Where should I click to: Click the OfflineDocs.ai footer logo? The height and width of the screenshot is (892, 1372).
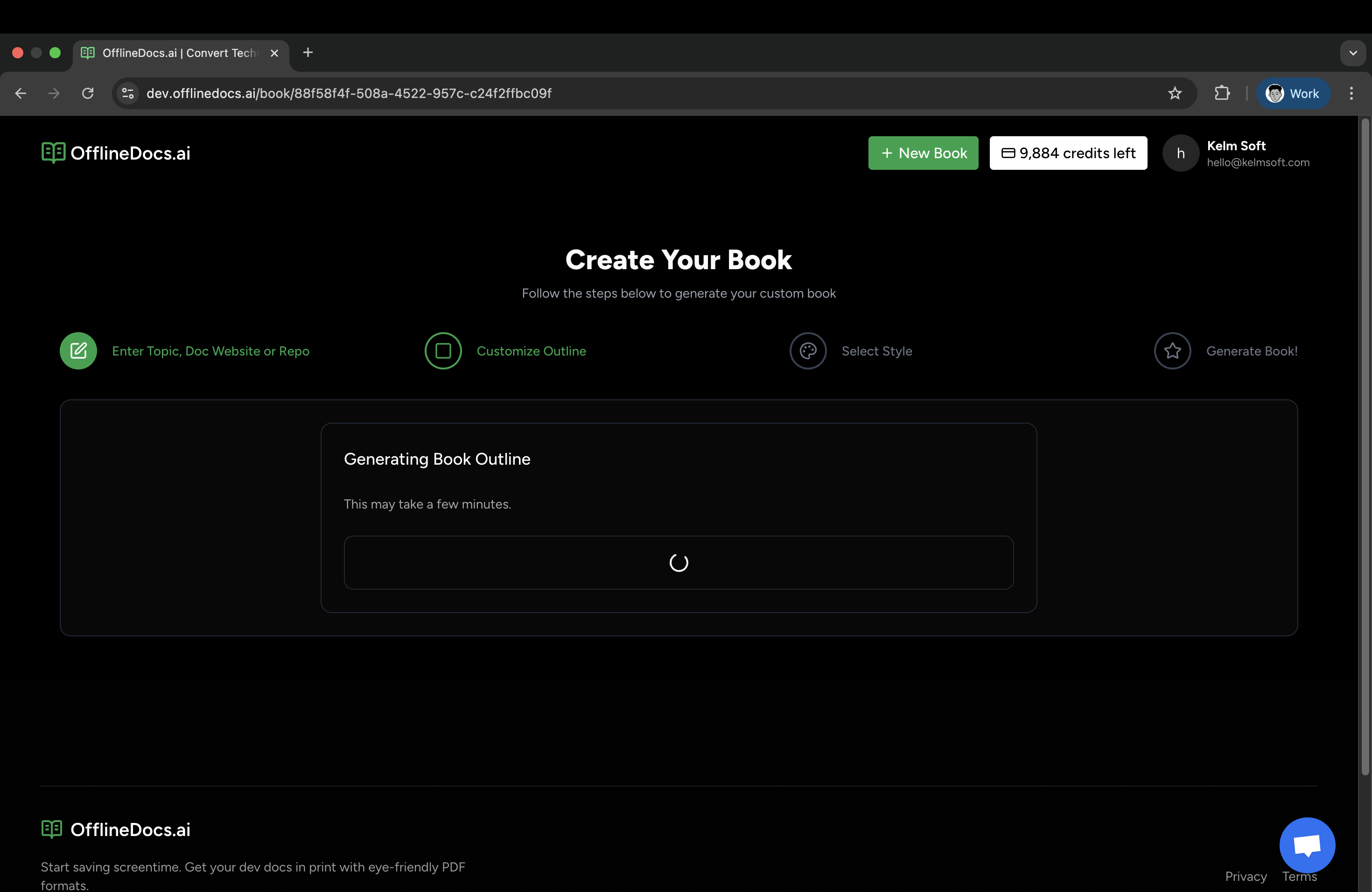coord(115,830)
